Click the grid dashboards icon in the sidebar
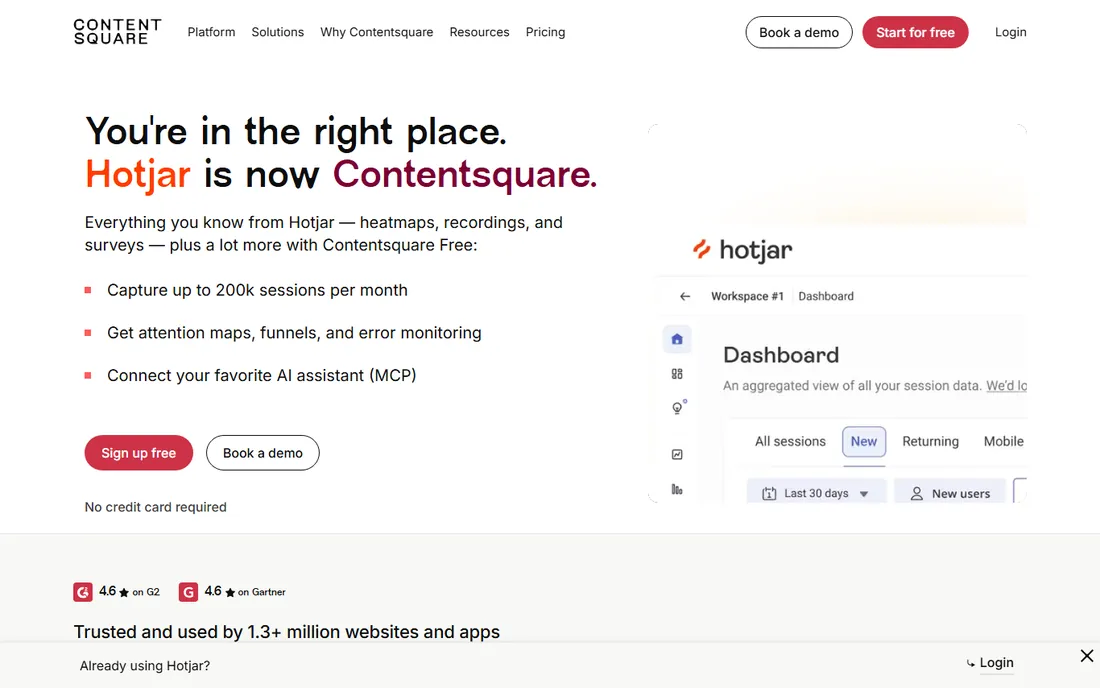The height and width of the screenshot is (688, 1100). pyautogui.click(x=677, y=374)
